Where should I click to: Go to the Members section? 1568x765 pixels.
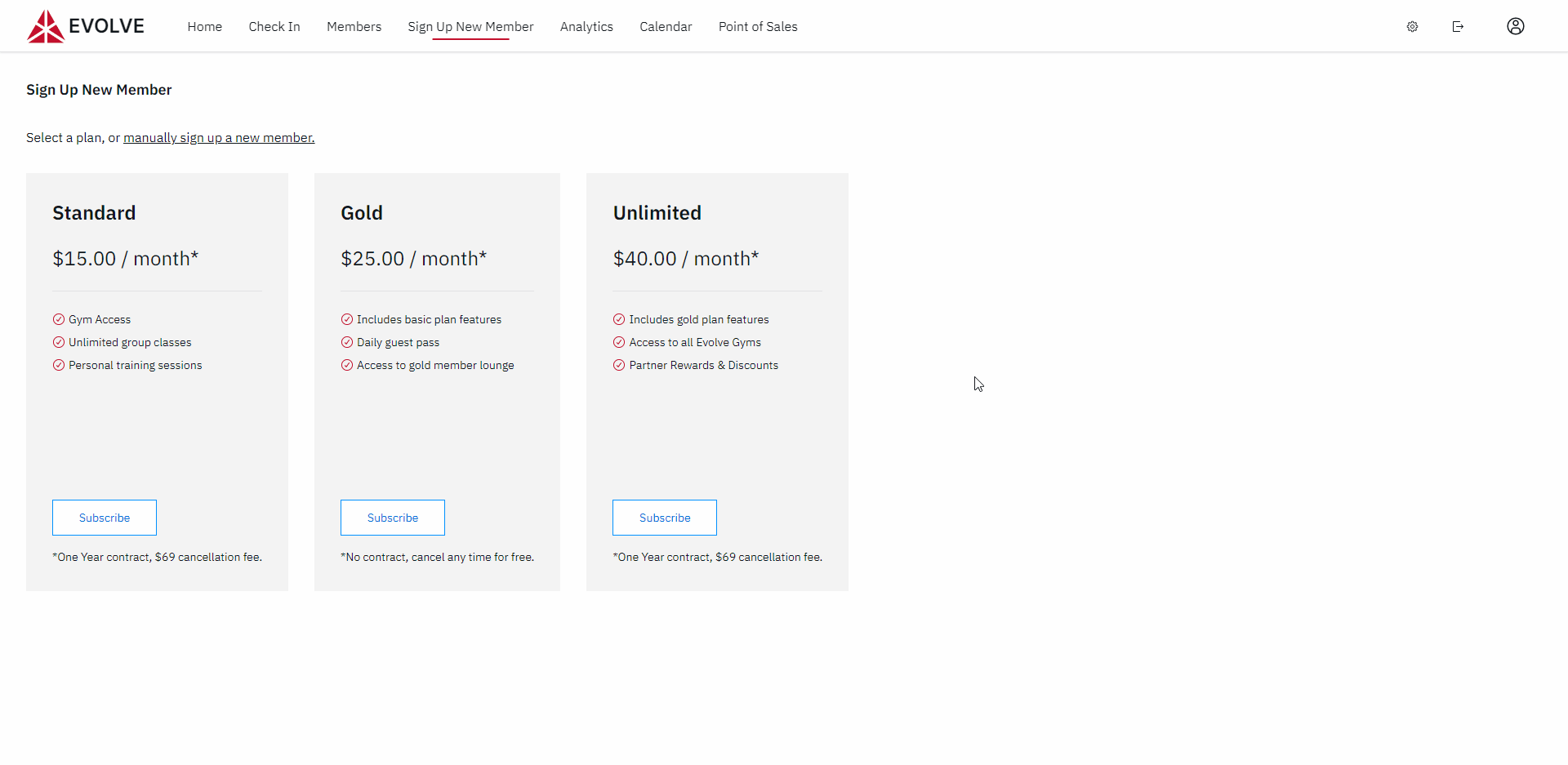pos(354,26)
